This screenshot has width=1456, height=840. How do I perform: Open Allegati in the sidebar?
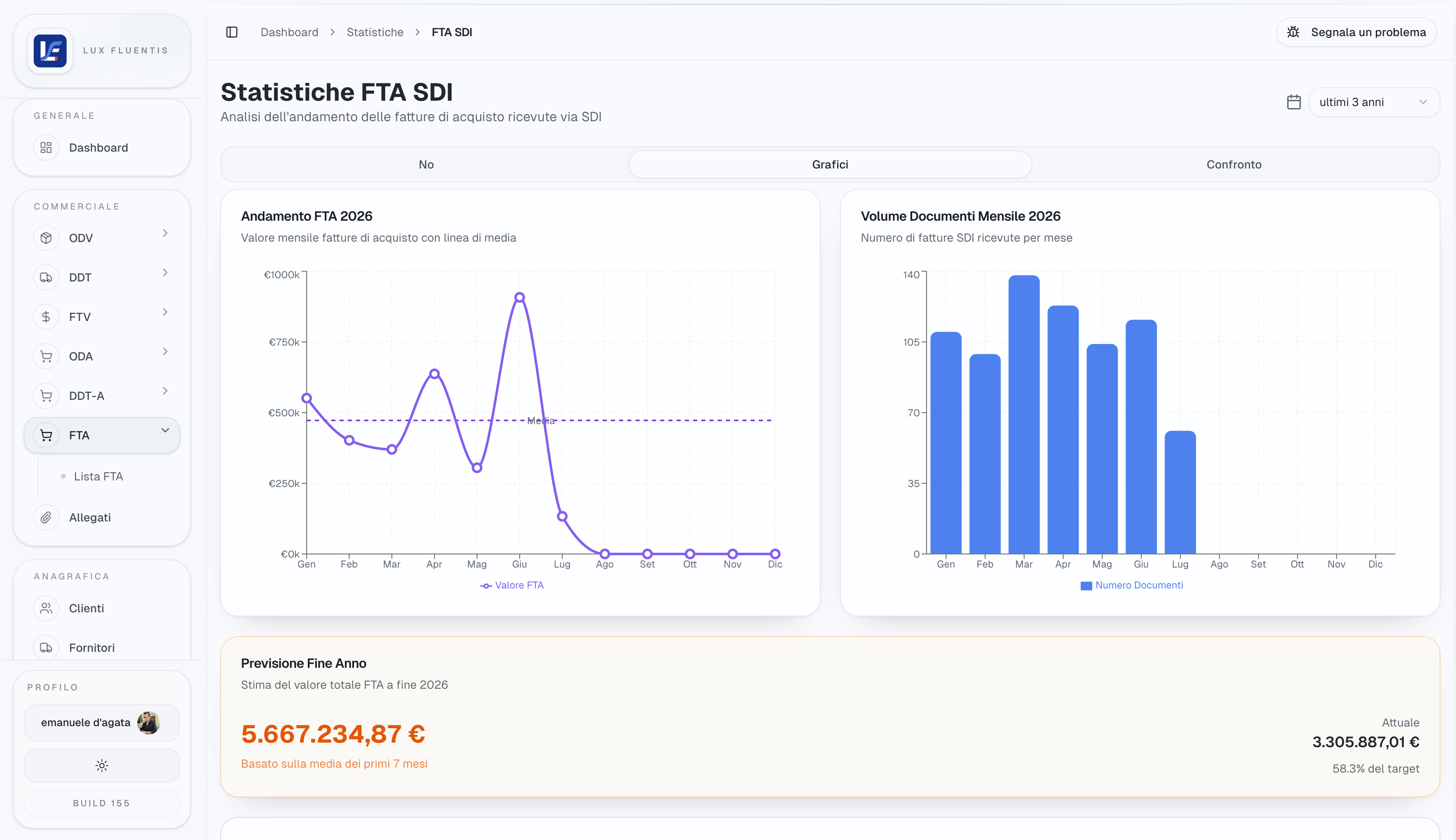(102, 517)
